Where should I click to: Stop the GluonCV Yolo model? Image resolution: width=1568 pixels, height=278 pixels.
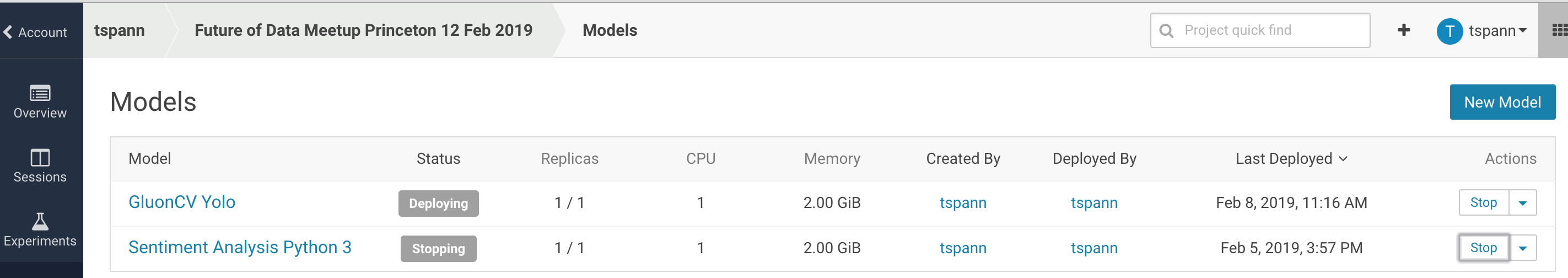[x=1483, y=203]
